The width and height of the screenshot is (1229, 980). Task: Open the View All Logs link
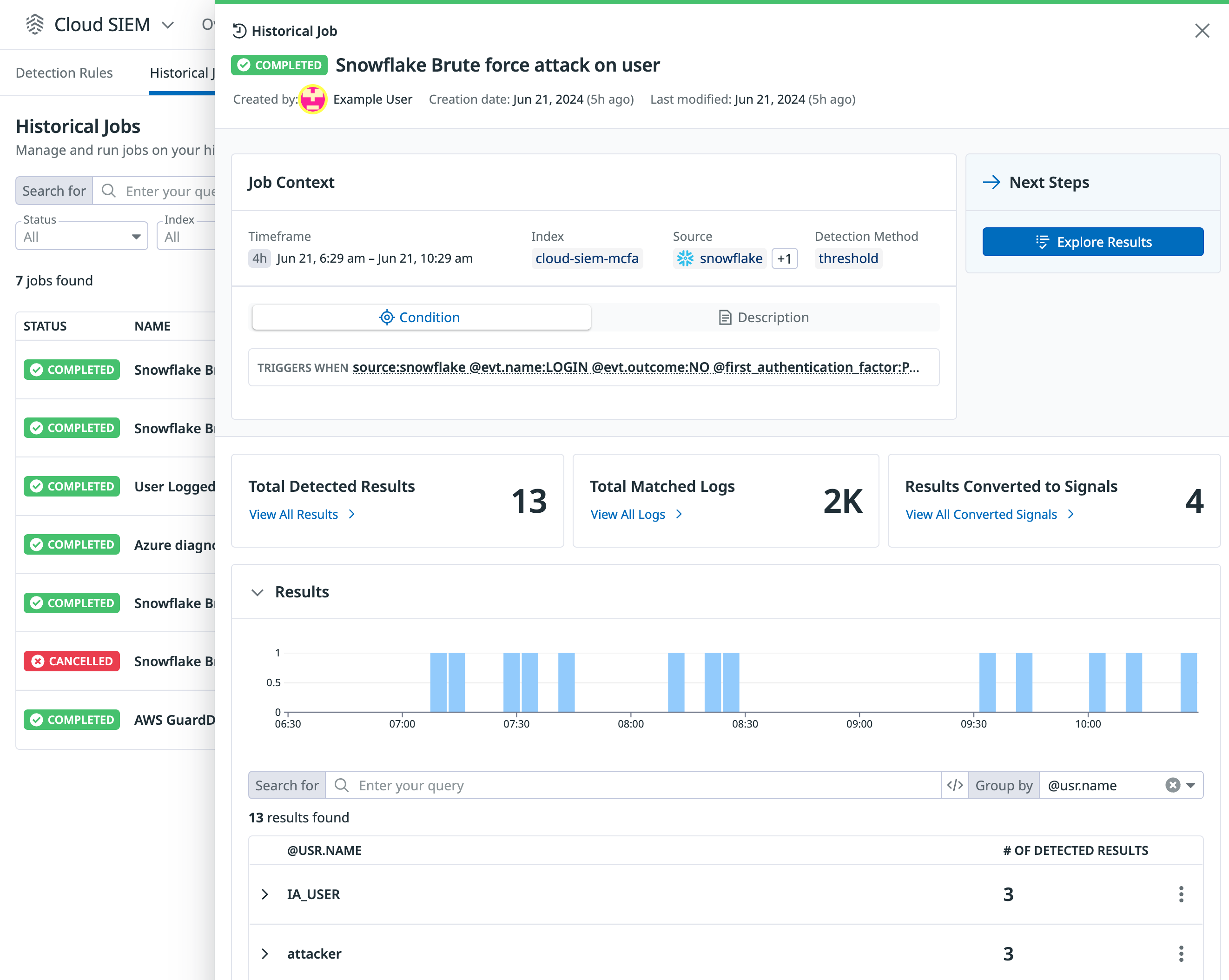click(x=635, y=514)
